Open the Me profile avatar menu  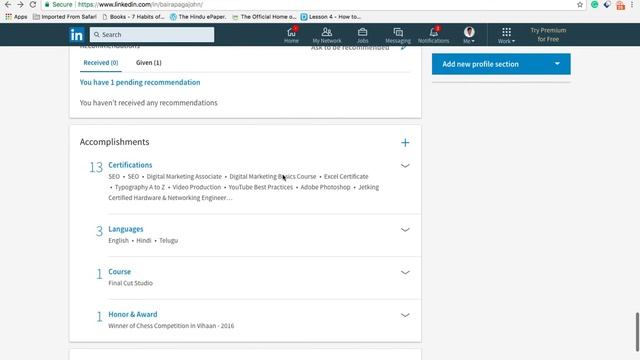469,35
